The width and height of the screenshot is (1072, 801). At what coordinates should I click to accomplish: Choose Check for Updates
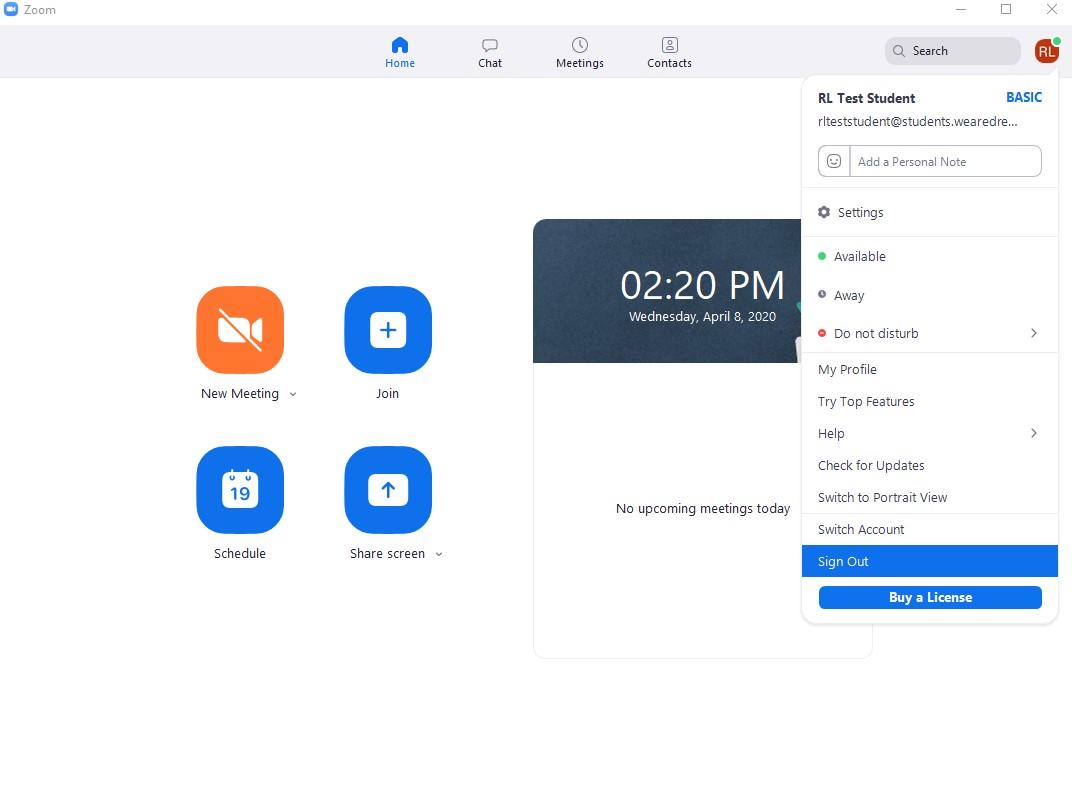pyautogui.click(x=929, y=465)
